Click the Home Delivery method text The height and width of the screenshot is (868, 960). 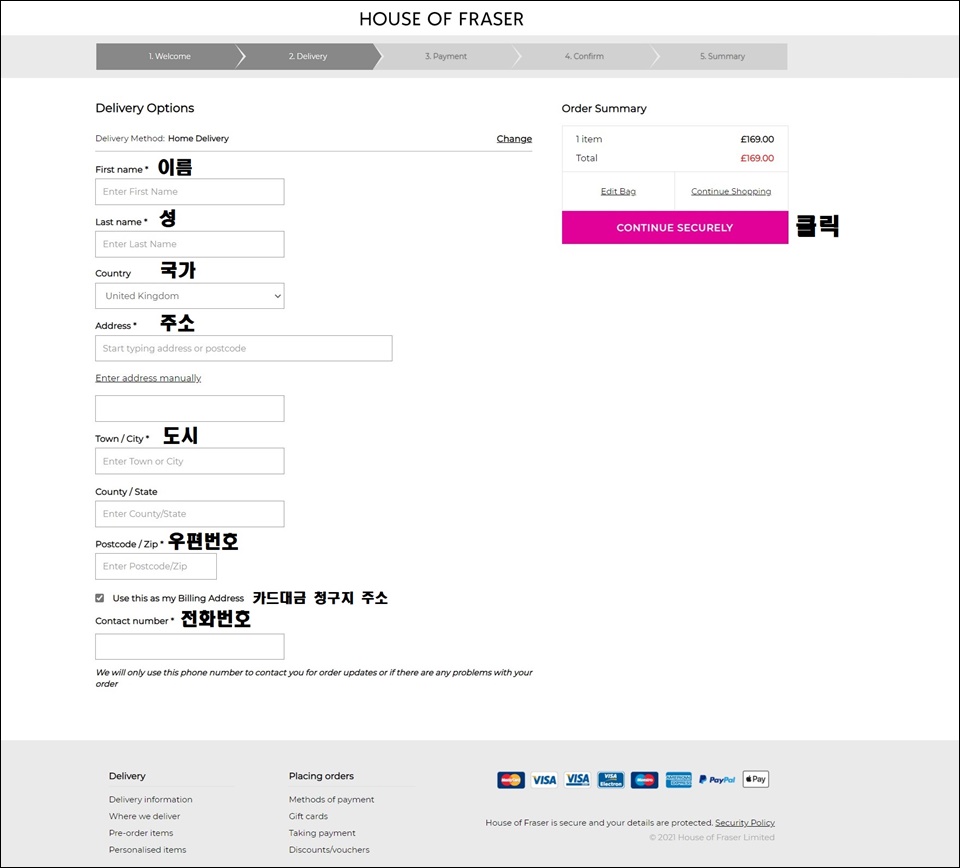(x=198, y=138)
